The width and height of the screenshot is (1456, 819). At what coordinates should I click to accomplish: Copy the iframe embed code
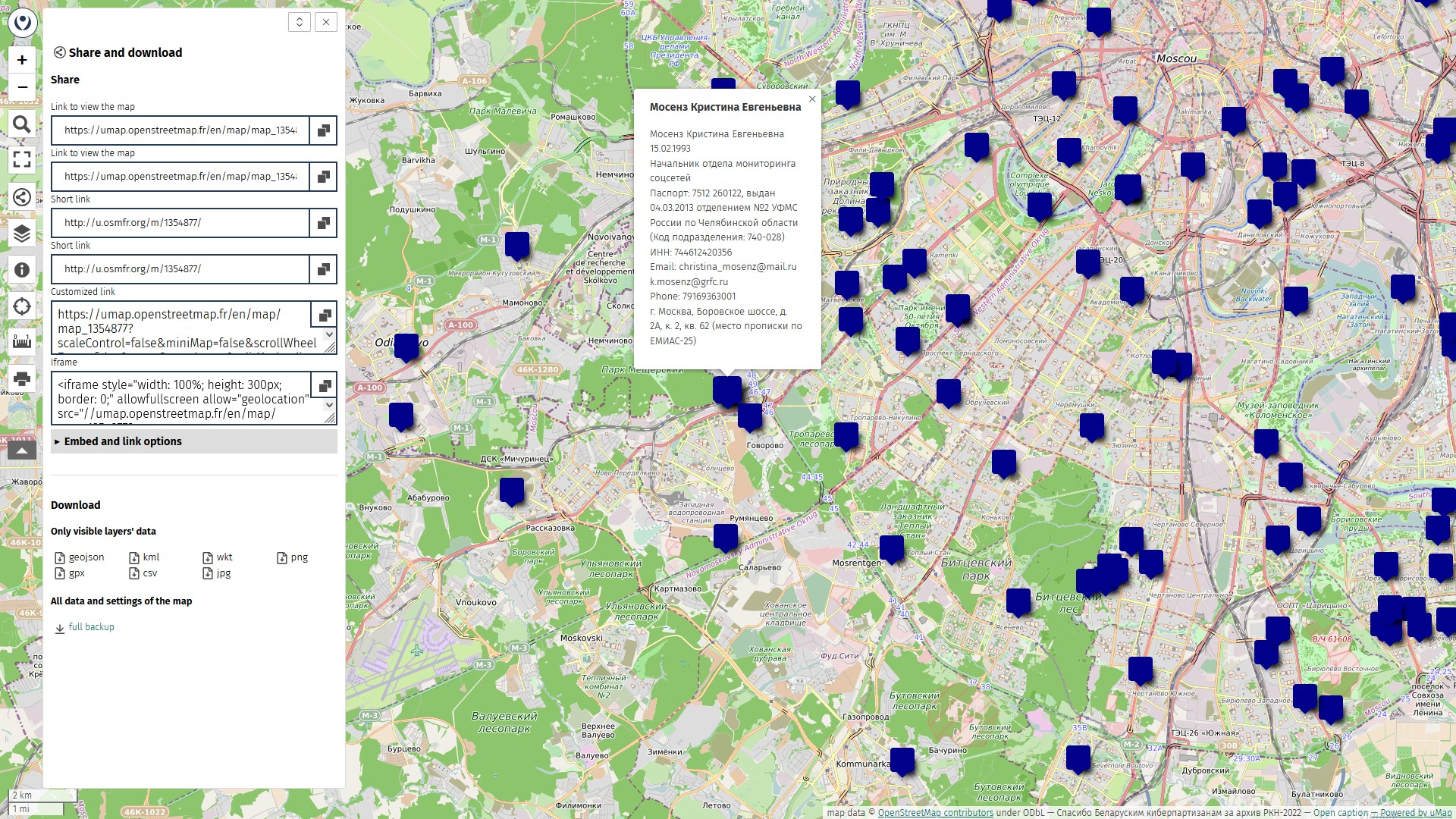[x=325, y=385]
